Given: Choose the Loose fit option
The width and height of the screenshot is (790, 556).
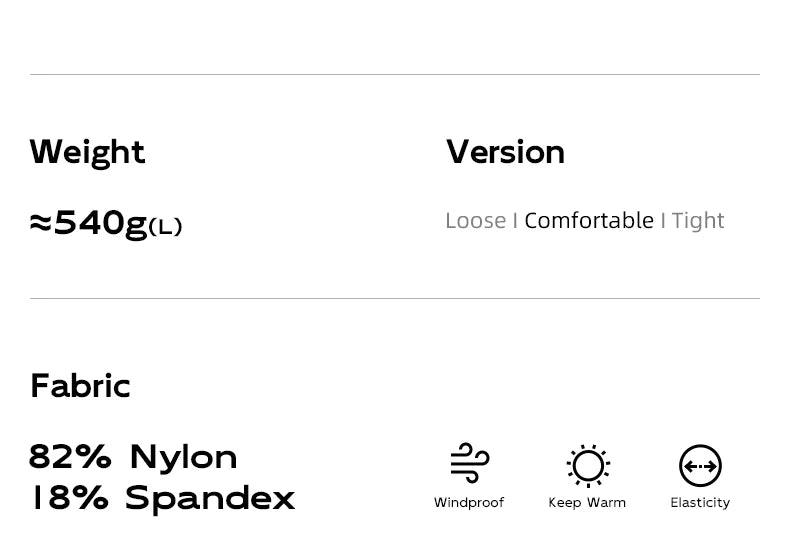Looking at the screenshot, I should [x=476, y=221].
